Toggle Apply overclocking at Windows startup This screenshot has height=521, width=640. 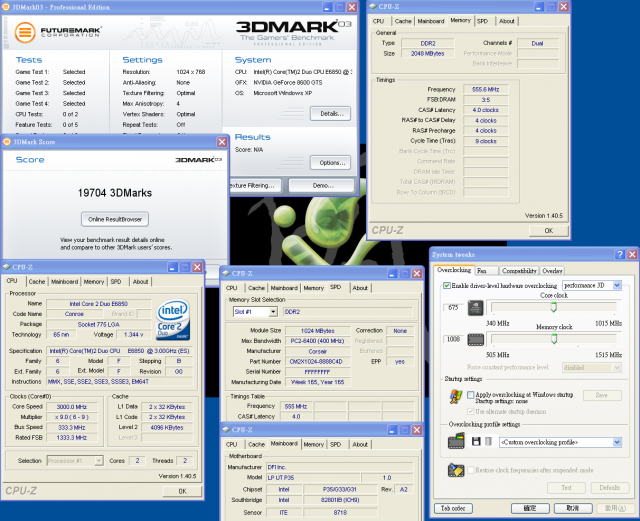pos(471,395)
